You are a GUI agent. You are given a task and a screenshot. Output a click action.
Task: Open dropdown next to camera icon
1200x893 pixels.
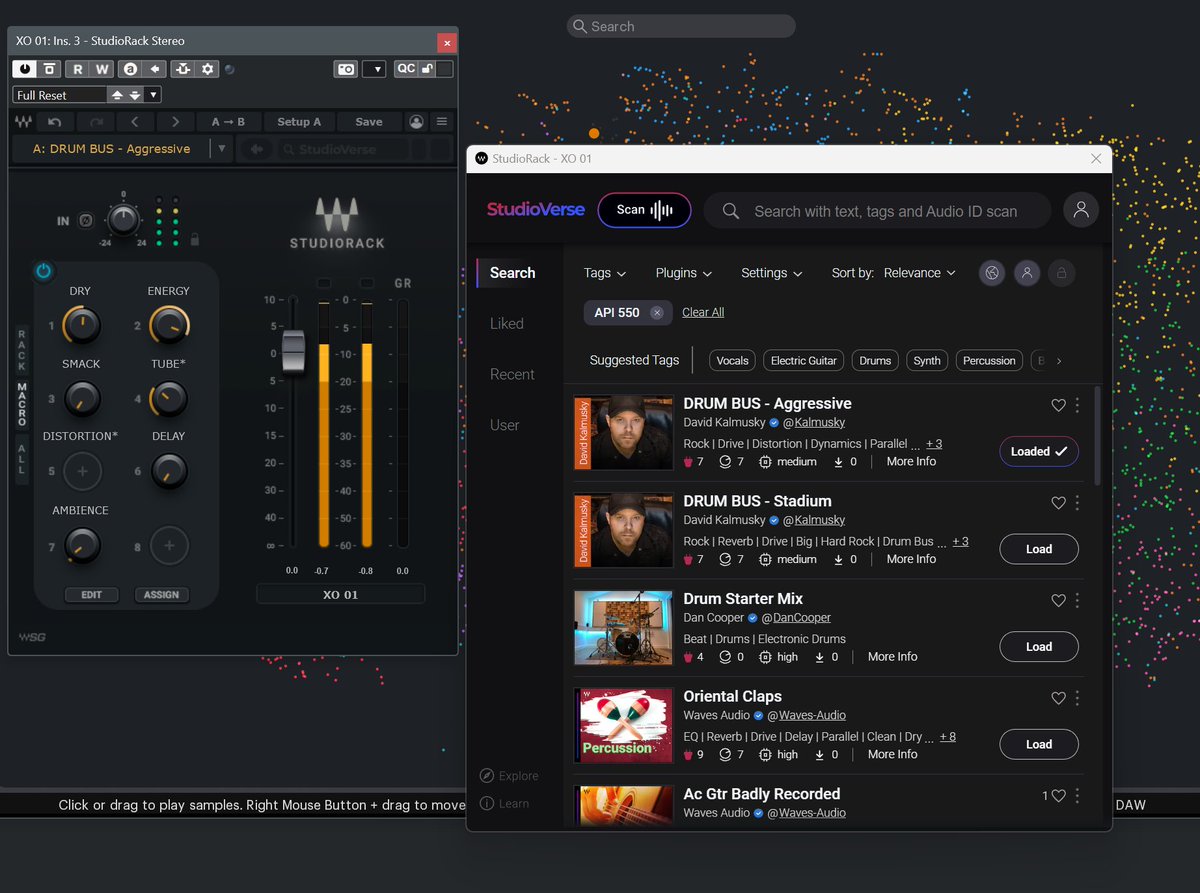[373, 69]
